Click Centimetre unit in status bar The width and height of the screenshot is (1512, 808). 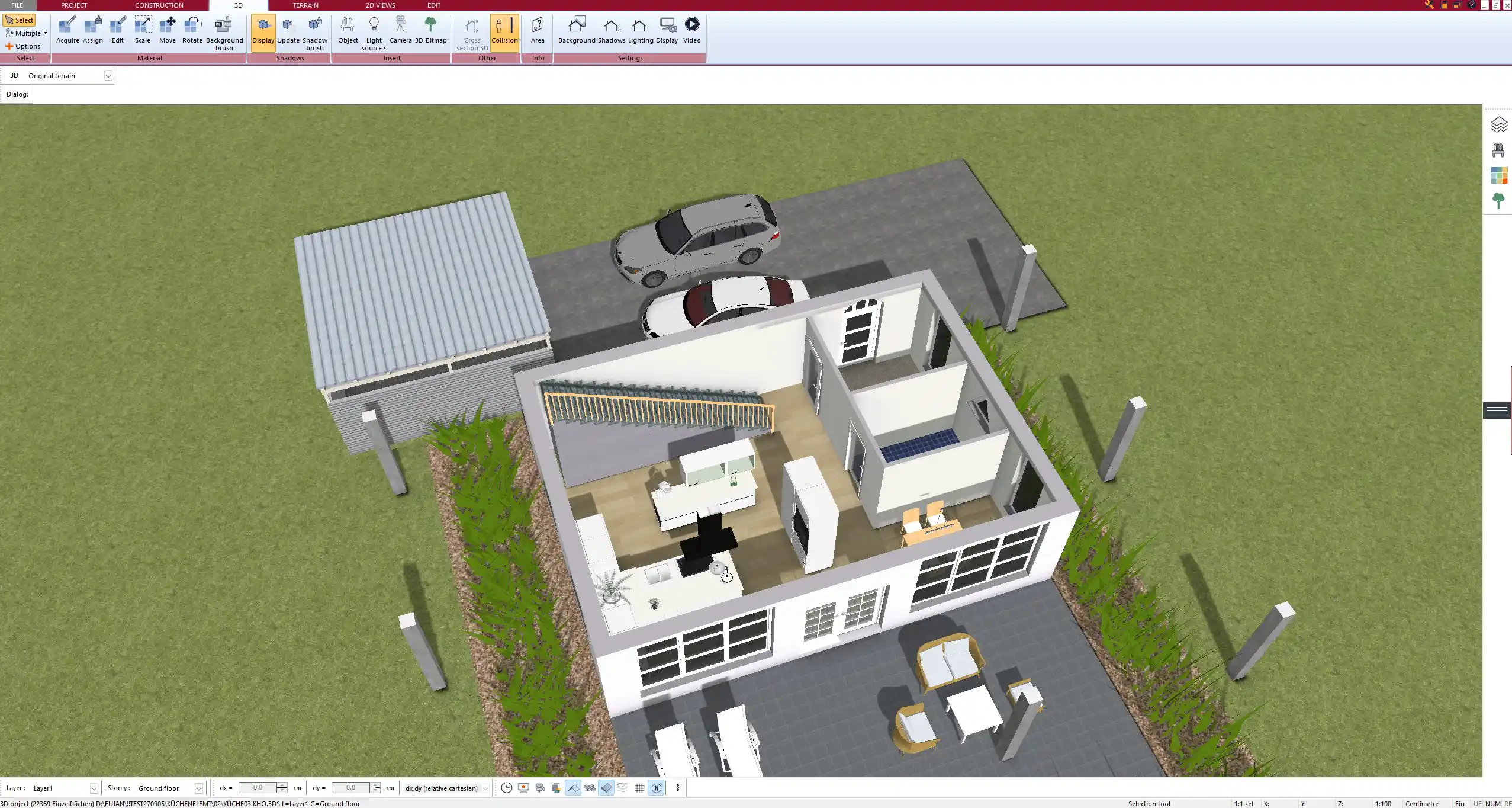click(1421, 804)
